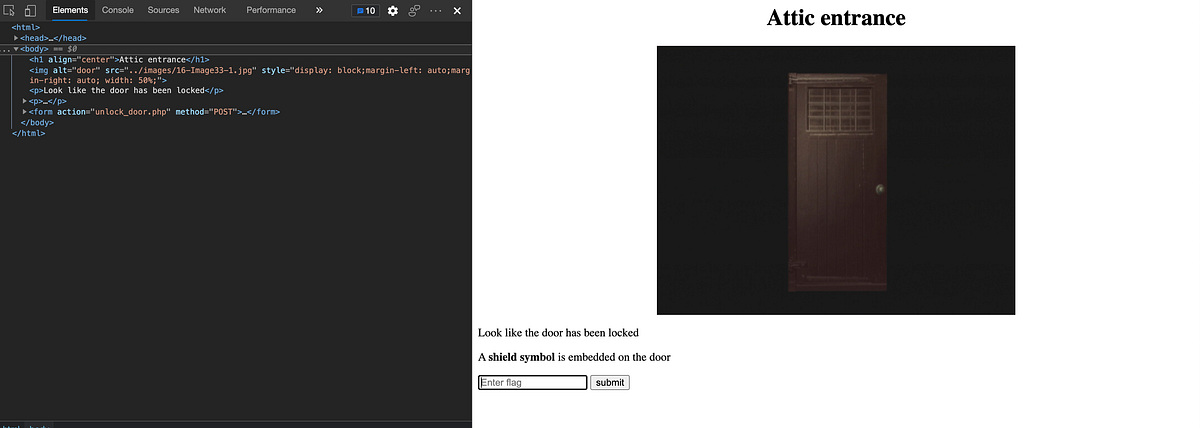Show more DevTools tabs via chevron

click(x=319, y=10)
